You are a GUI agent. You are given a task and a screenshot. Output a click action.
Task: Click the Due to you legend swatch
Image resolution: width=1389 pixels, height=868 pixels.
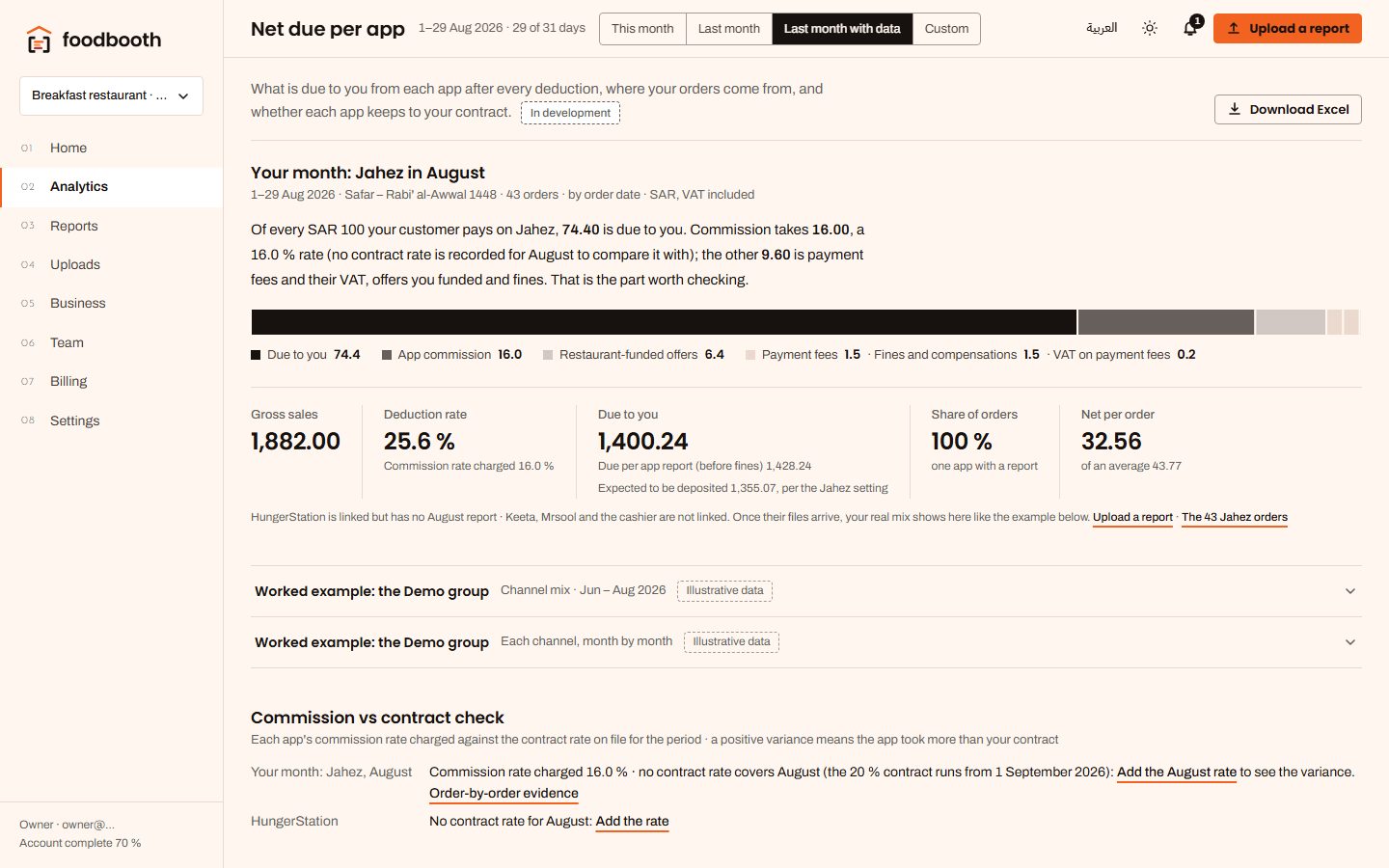tap(256, 355)
